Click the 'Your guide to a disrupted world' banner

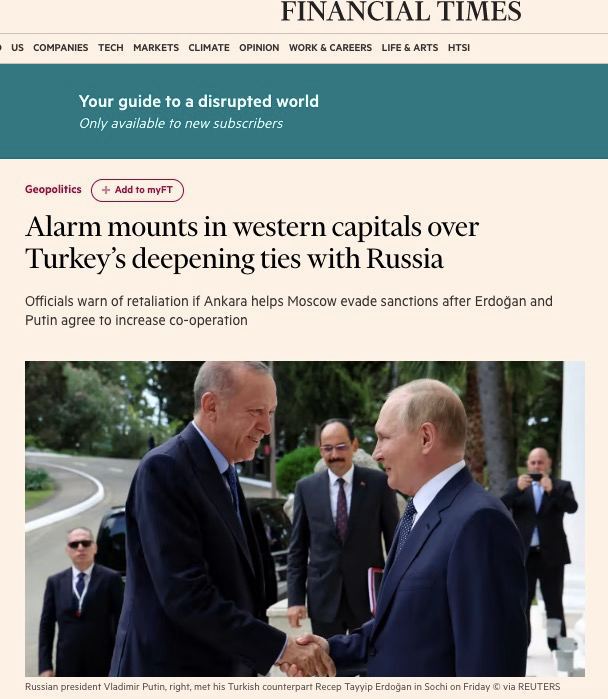[x=199, y=102]
